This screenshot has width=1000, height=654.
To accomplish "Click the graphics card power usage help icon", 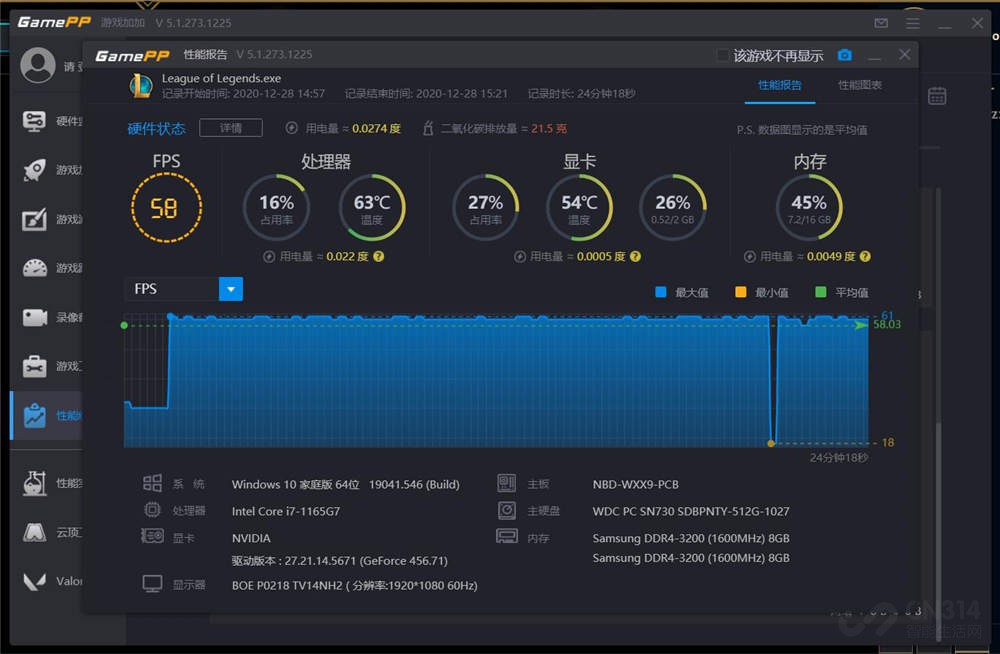I will pos(635,256).
